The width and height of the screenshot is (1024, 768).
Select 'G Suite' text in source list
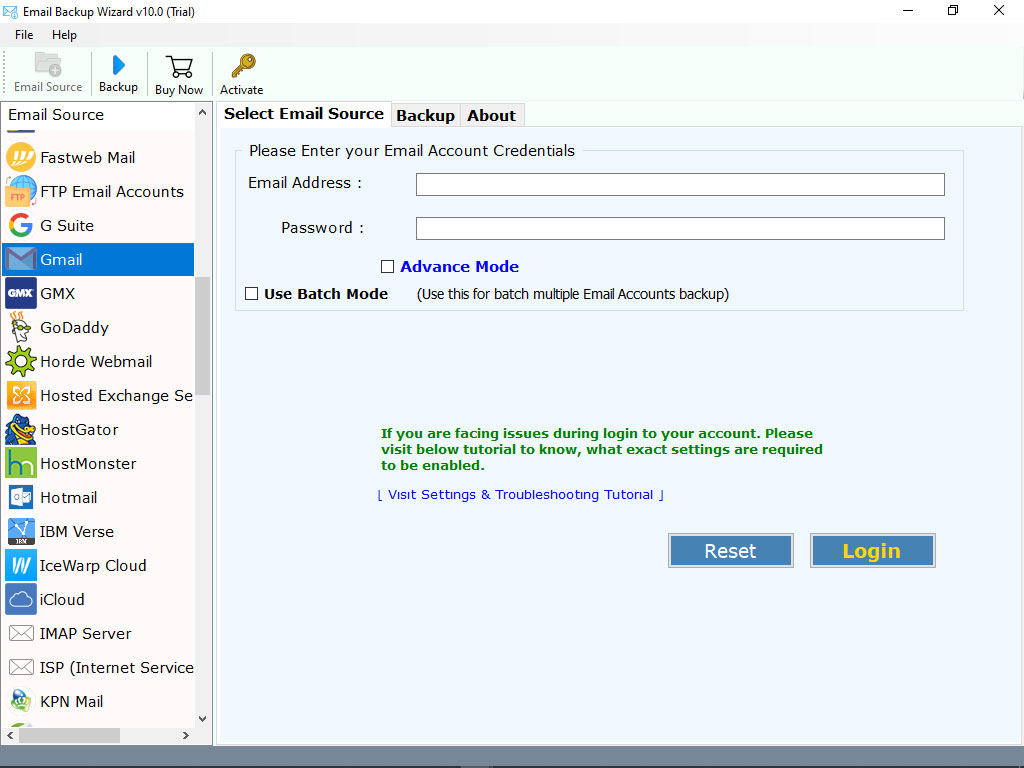click(67, 225)
